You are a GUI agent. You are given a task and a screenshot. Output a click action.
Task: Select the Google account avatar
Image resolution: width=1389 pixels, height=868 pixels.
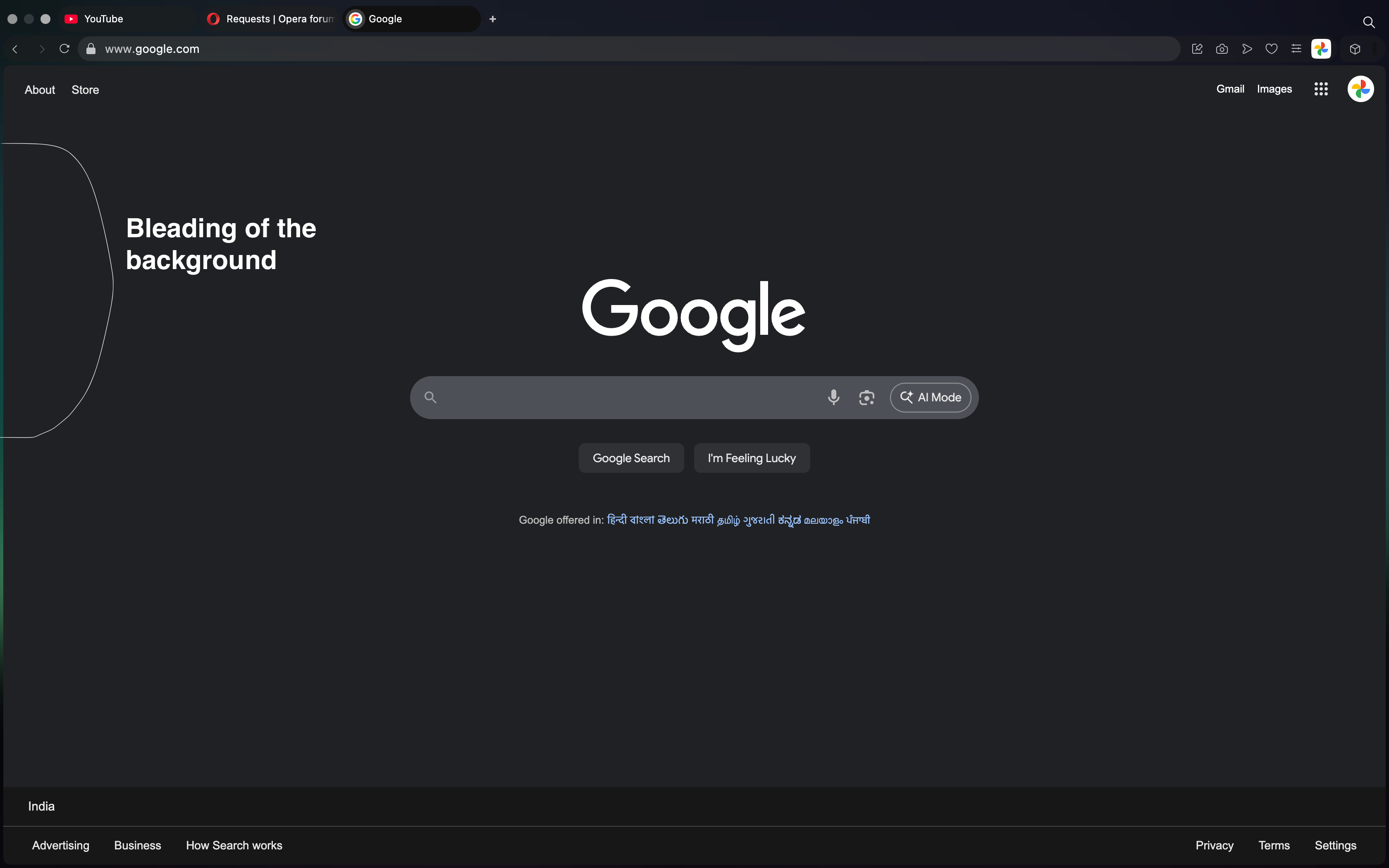(1360, 89)
